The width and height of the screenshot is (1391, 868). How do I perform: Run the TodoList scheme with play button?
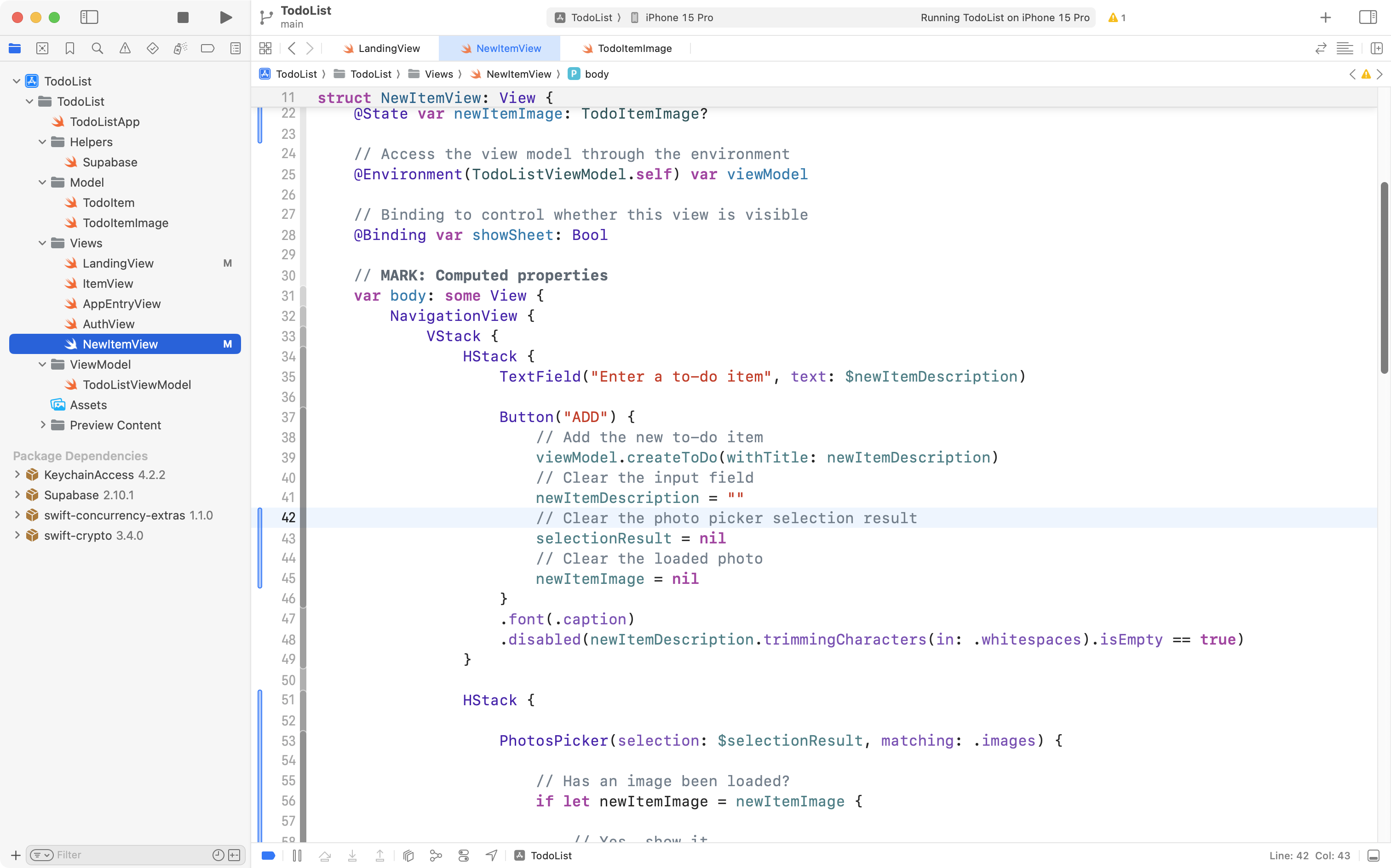click(x=225, y=17)
